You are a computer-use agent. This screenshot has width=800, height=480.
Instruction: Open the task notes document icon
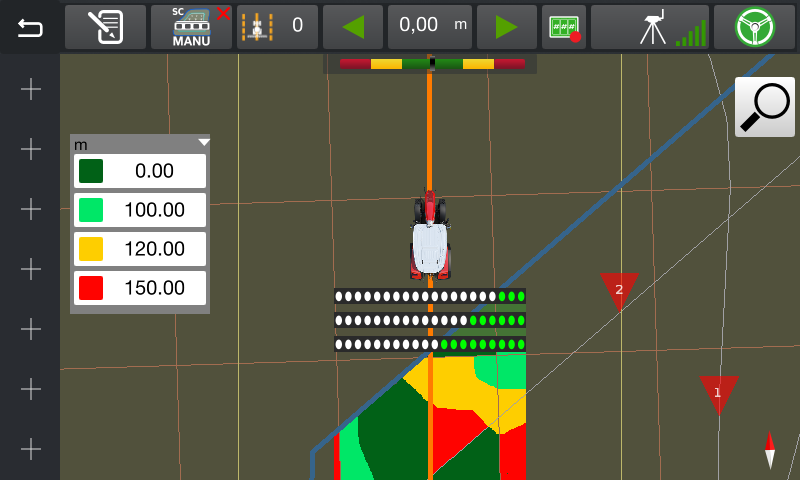pos(105,27)
